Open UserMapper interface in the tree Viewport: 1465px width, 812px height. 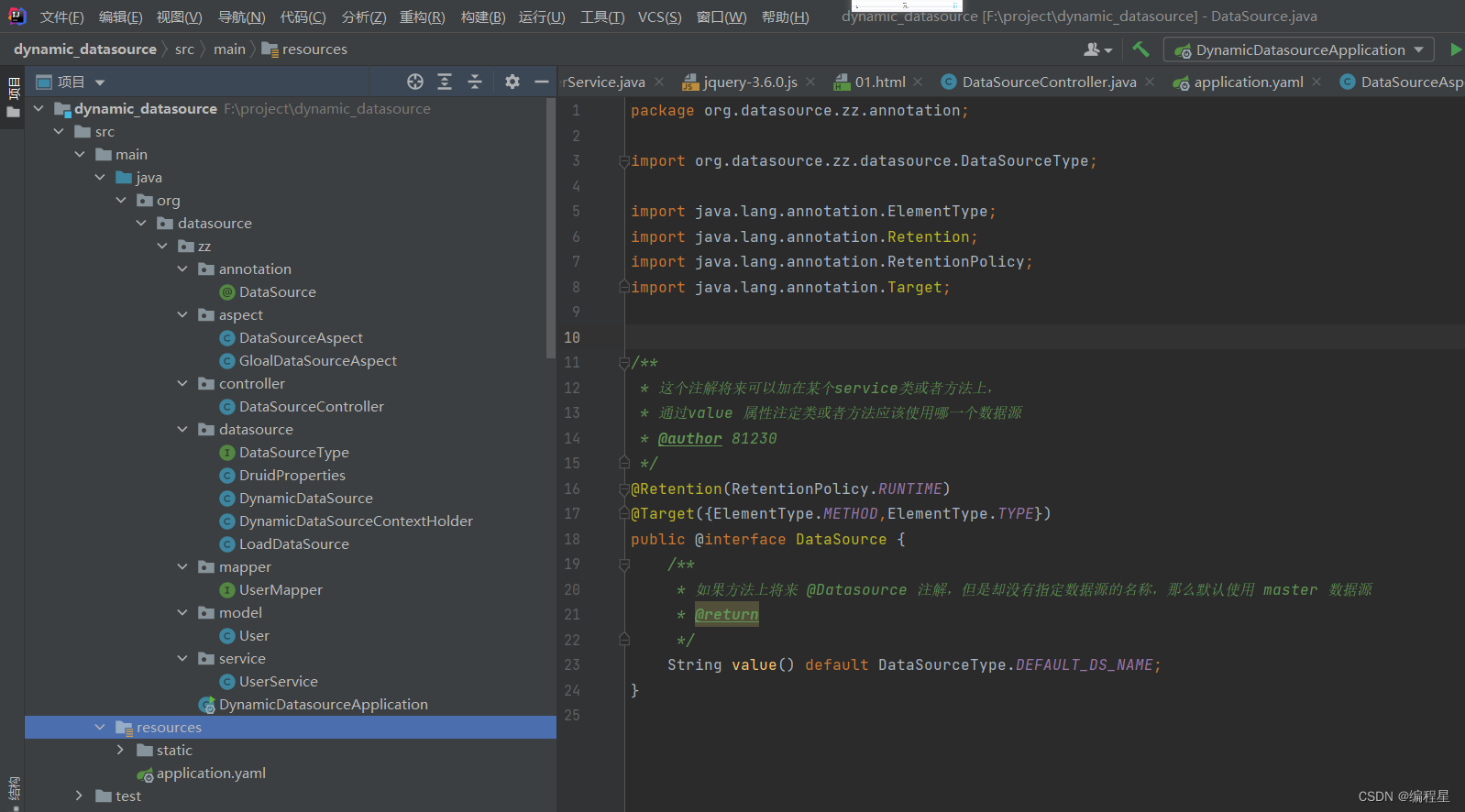coord(281,589)
